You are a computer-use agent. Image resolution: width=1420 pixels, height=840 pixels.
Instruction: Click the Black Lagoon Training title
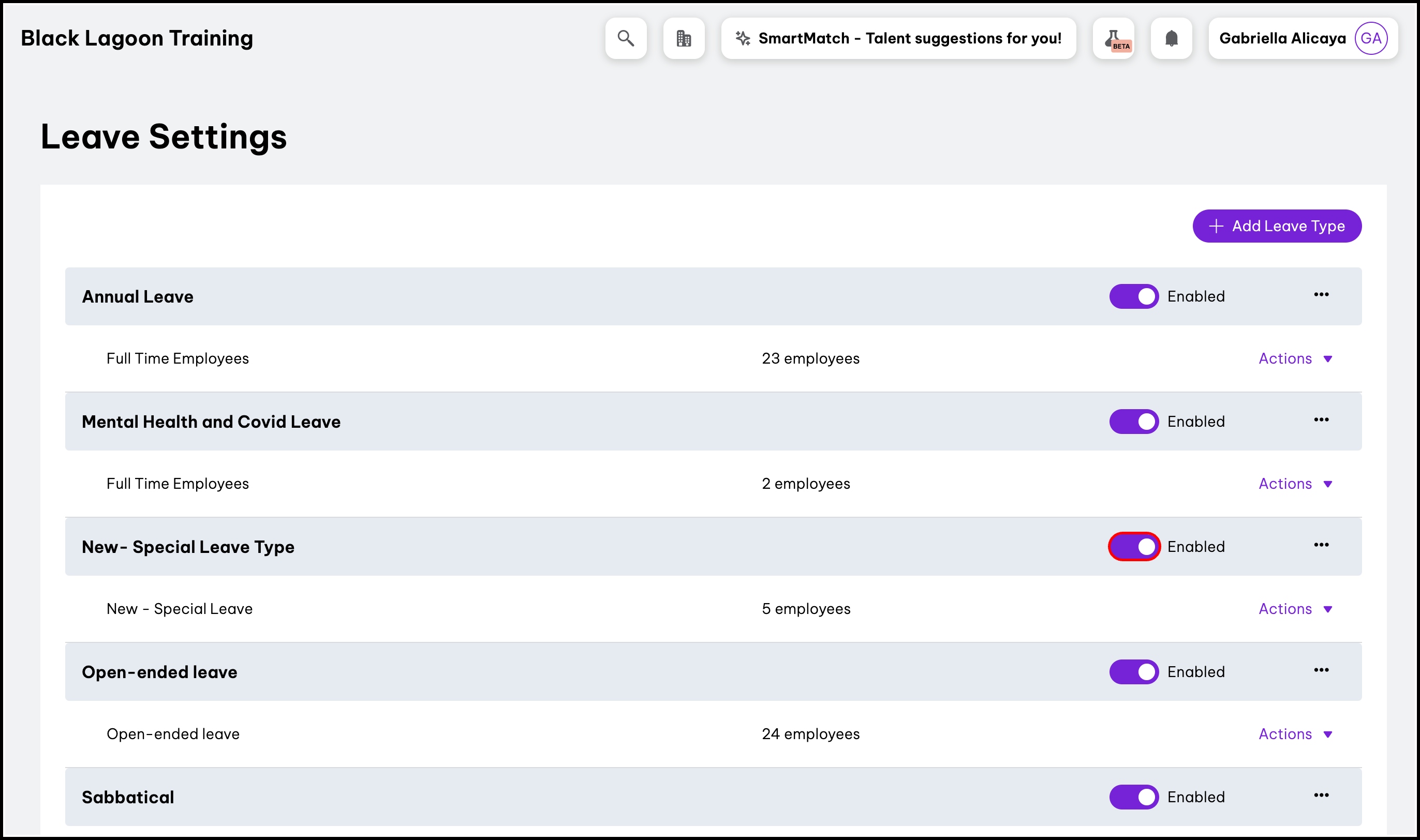(x=137, y=38)
